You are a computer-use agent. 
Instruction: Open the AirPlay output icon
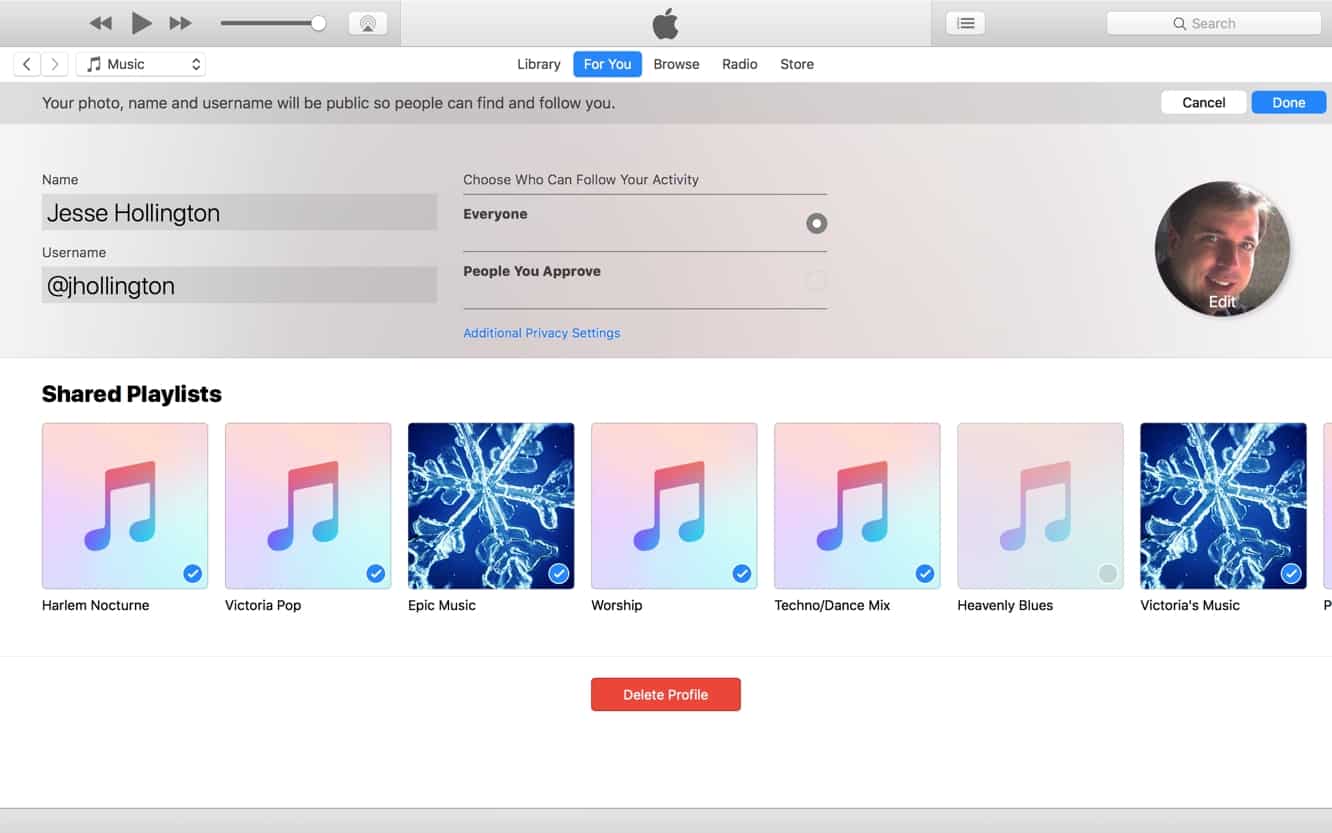[x=368, y=23]
